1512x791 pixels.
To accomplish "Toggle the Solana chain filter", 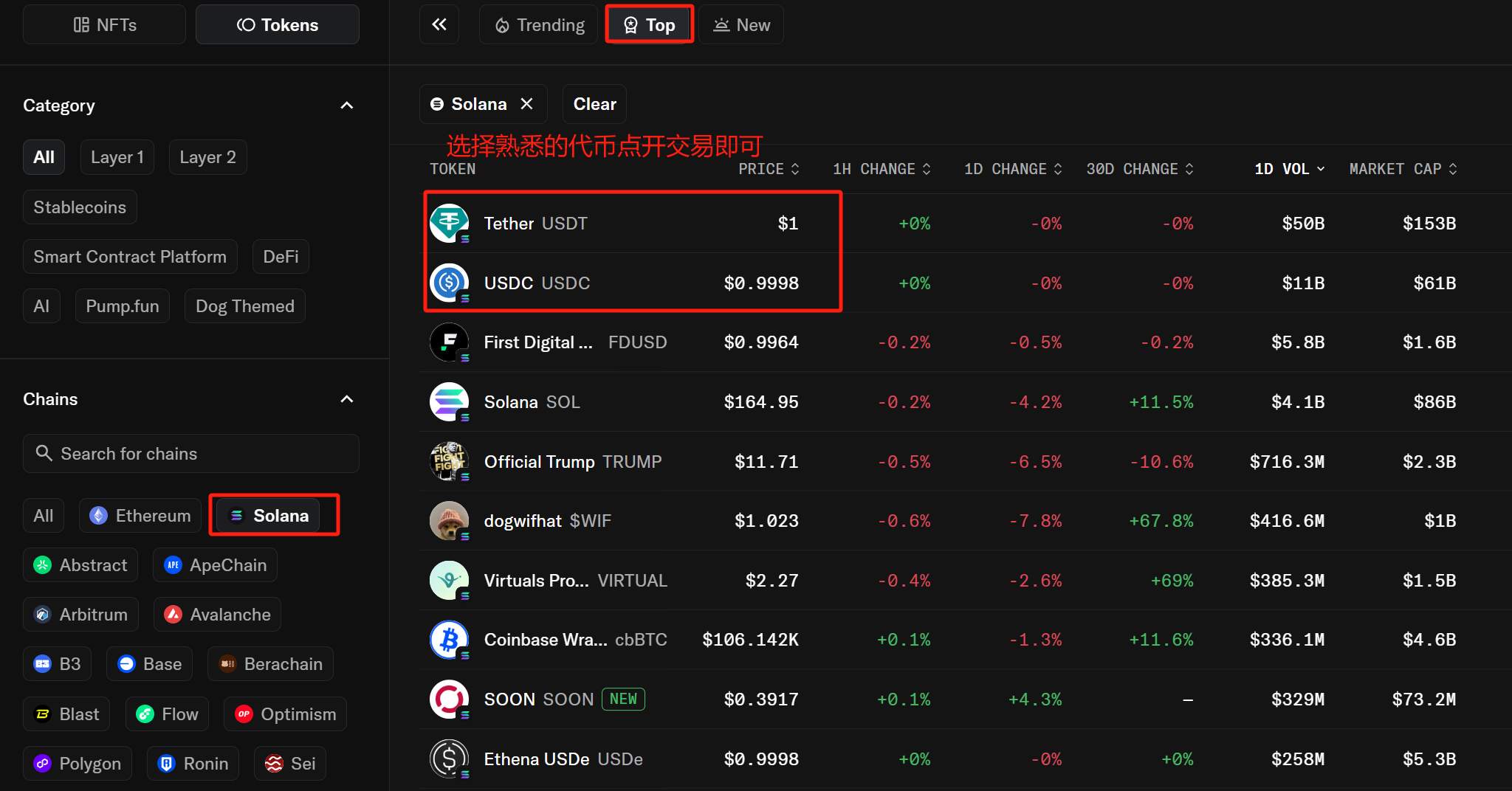I will pyautogui.click(x=268, y=515).
